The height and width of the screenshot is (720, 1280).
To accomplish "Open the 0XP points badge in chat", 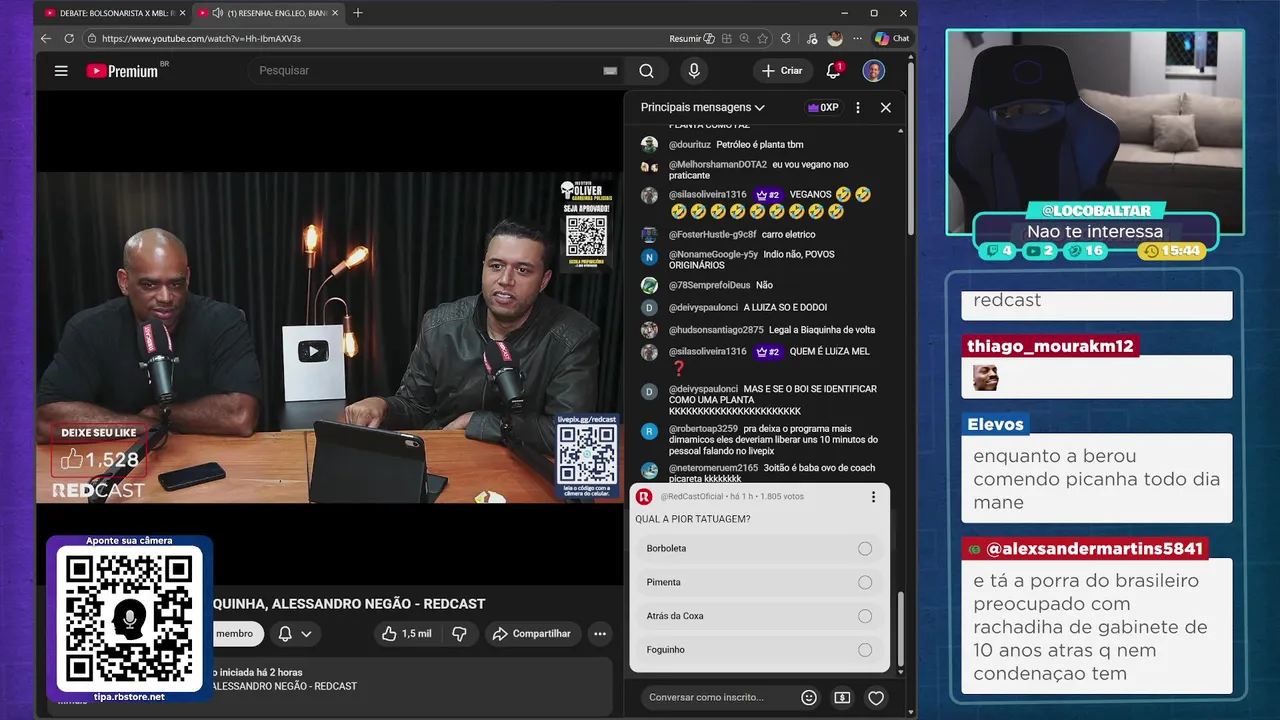I will pos(823,107).
